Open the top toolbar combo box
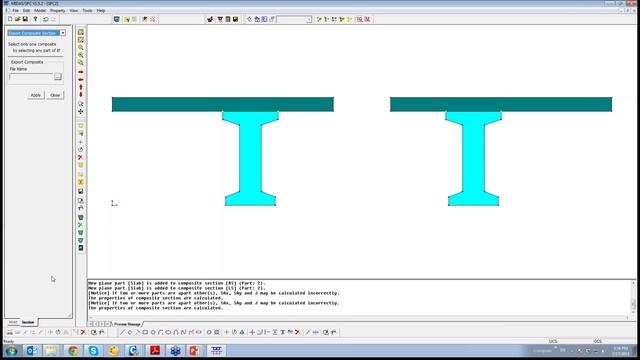This screenshot has width=640, height=360. tap(309, 19)
